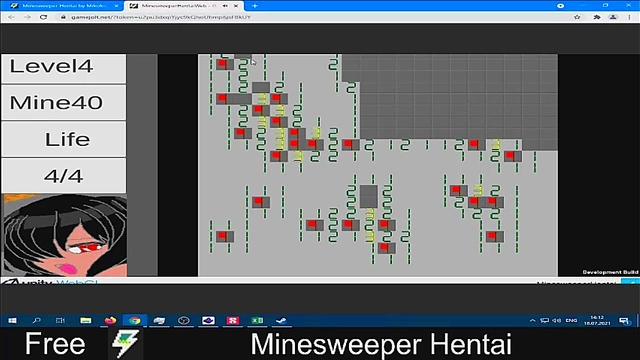The height and width of the screenshot is (360, 640).
Task: Change the ENG input language
Action: (x=571, y=320)
